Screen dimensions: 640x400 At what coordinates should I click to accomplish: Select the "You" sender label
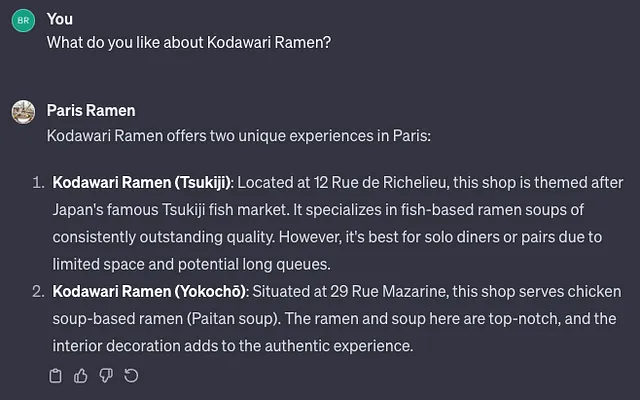[60, 19]
